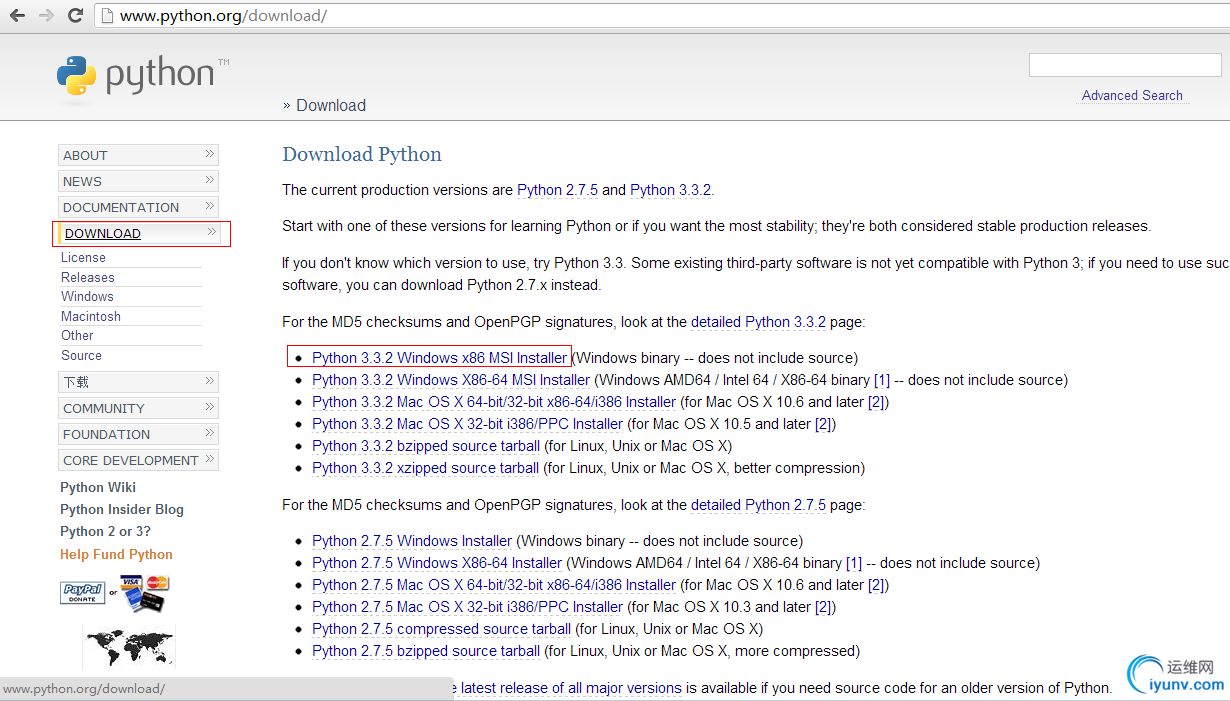Download Python 3.3.2 xzipped source tarball

(x=425, y=468)
